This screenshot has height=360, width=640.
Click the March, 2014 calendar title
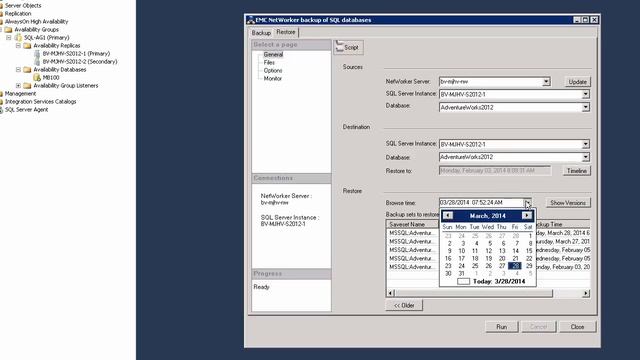point(487,216)
